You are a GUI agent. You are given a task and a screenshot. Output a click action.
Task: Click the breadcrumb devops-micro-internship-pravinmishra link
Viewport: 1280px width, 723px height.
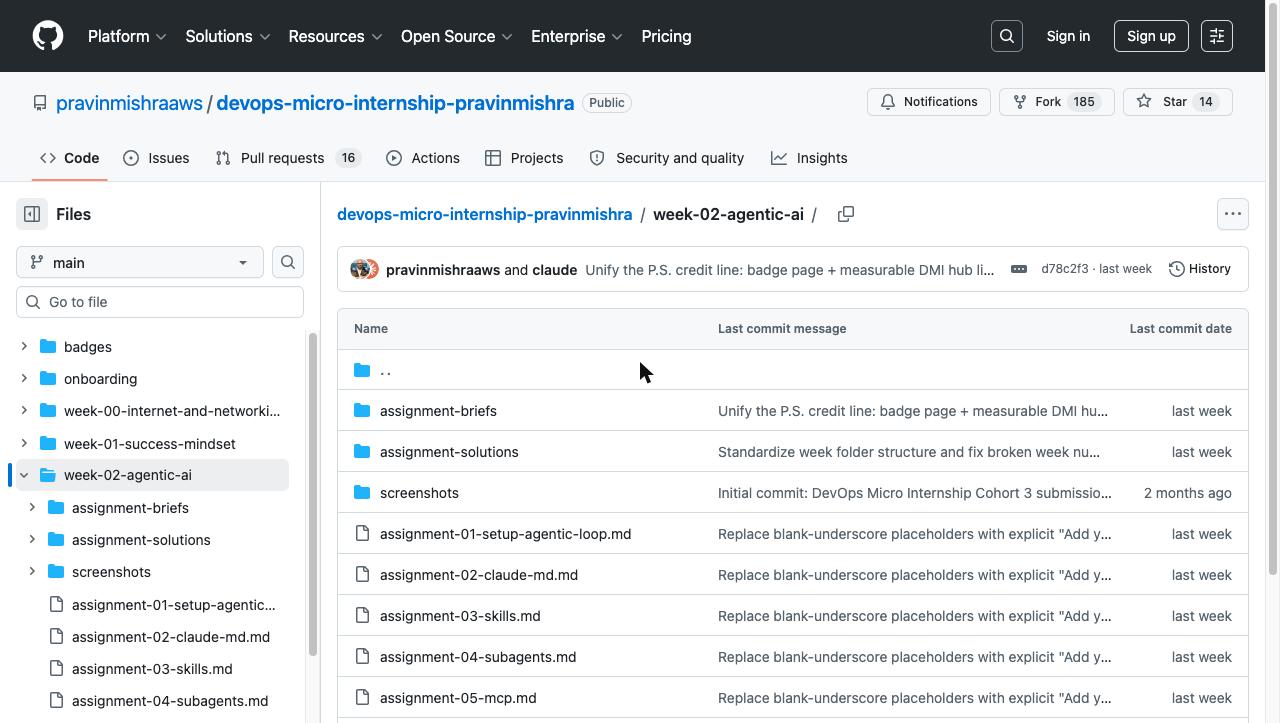tap(484, 214)
